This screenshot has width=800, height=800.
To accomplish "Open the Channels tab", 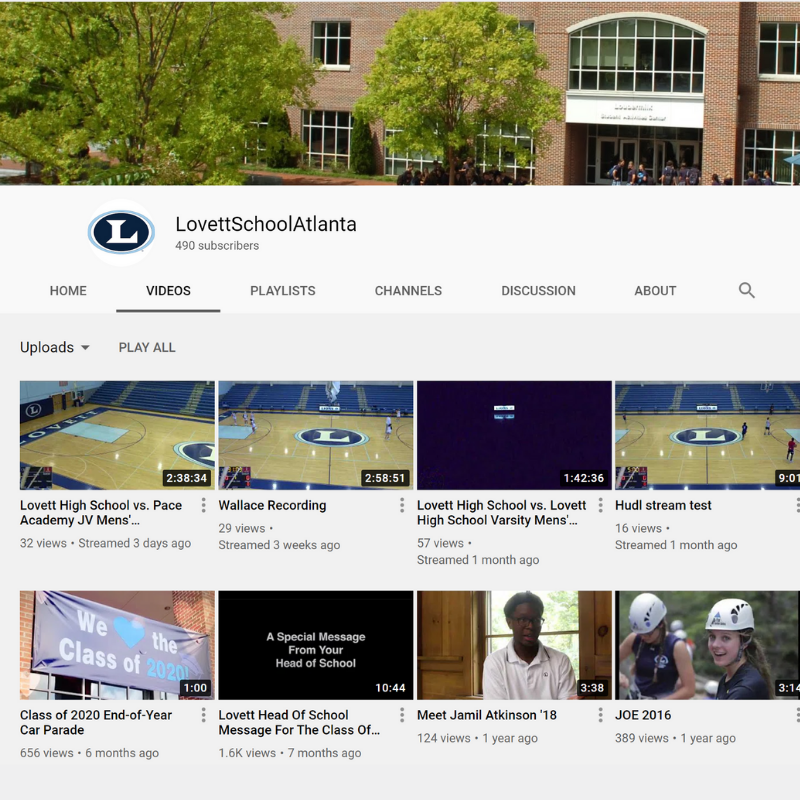I will point(408,291).
